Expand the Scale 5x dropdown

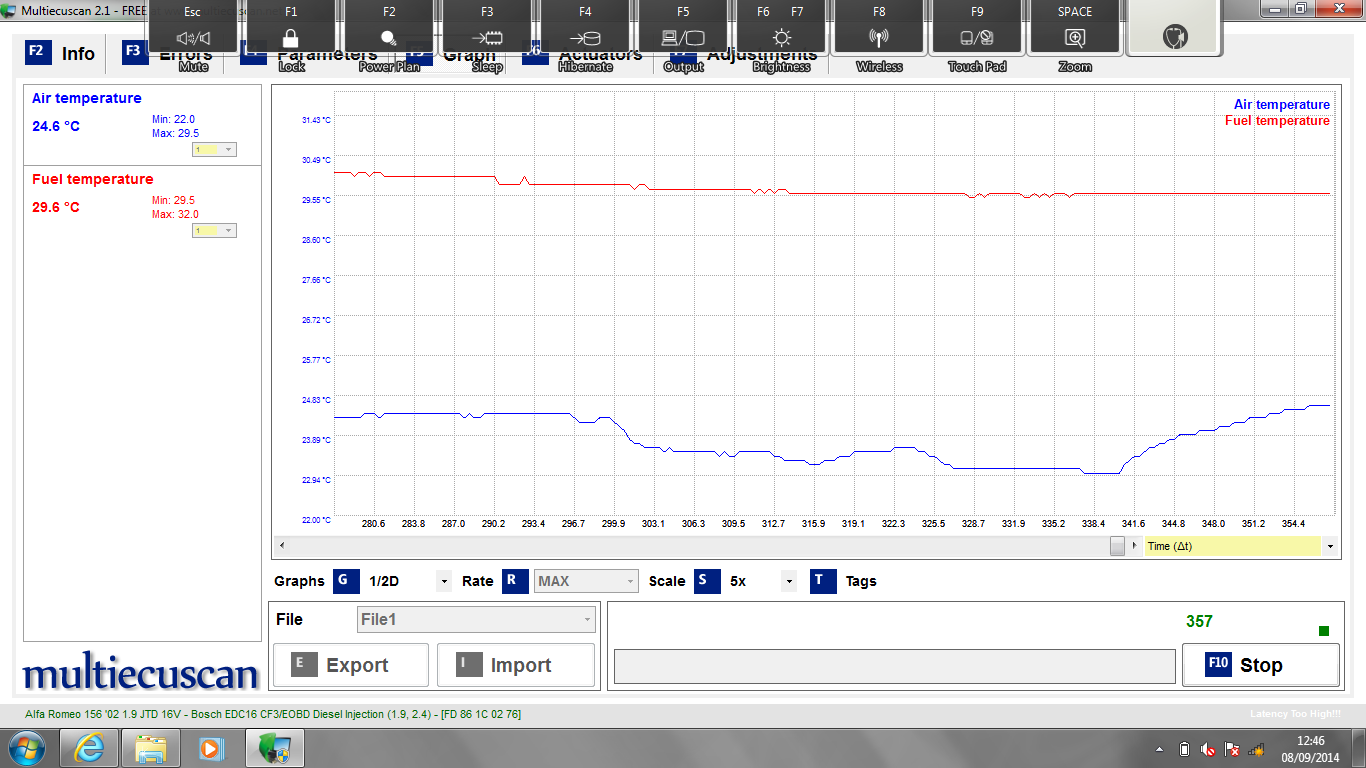[x=789, y=581]
